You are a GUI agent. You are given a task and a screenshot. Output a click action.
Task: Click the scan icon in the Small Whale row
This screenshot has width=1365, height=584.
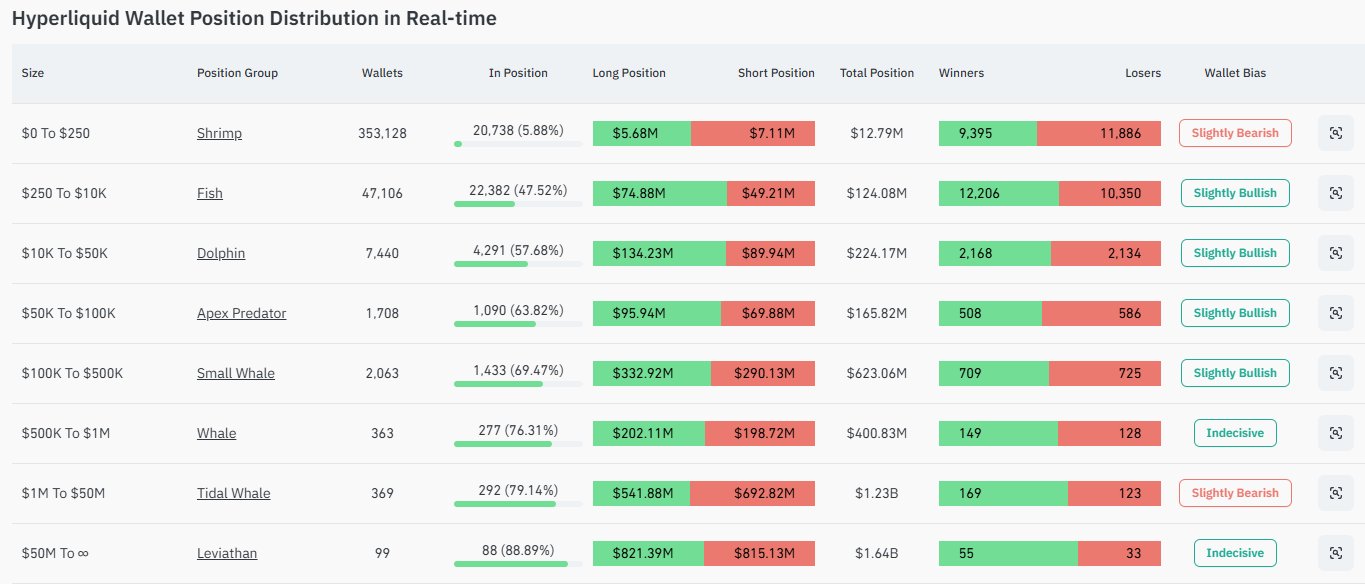tap(1335, 373)
